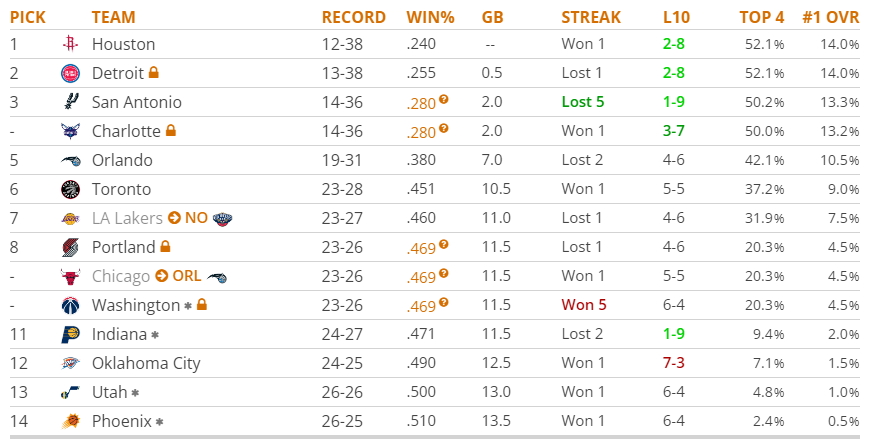Click the lock icon beside Washington
Screen dimensions: 875x439
201,304
